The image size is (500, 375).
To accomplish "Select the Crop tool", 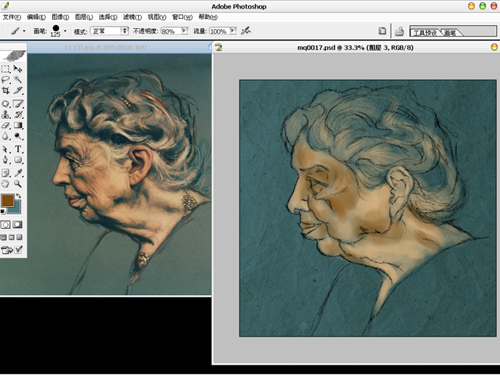I will (6, 90).
